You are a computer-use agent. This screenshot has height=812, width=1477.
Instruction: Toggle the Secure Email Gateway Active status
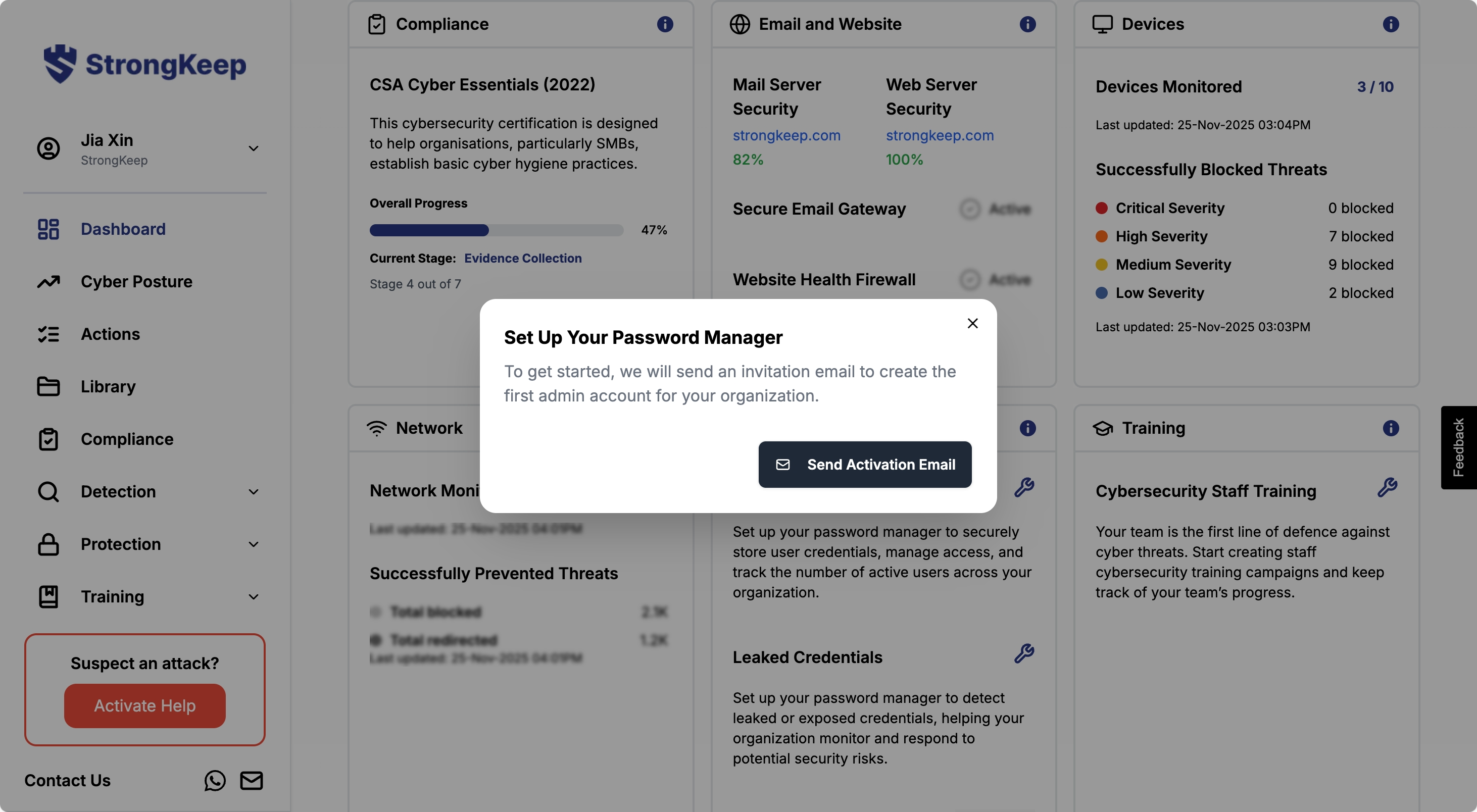coord(996,209)
